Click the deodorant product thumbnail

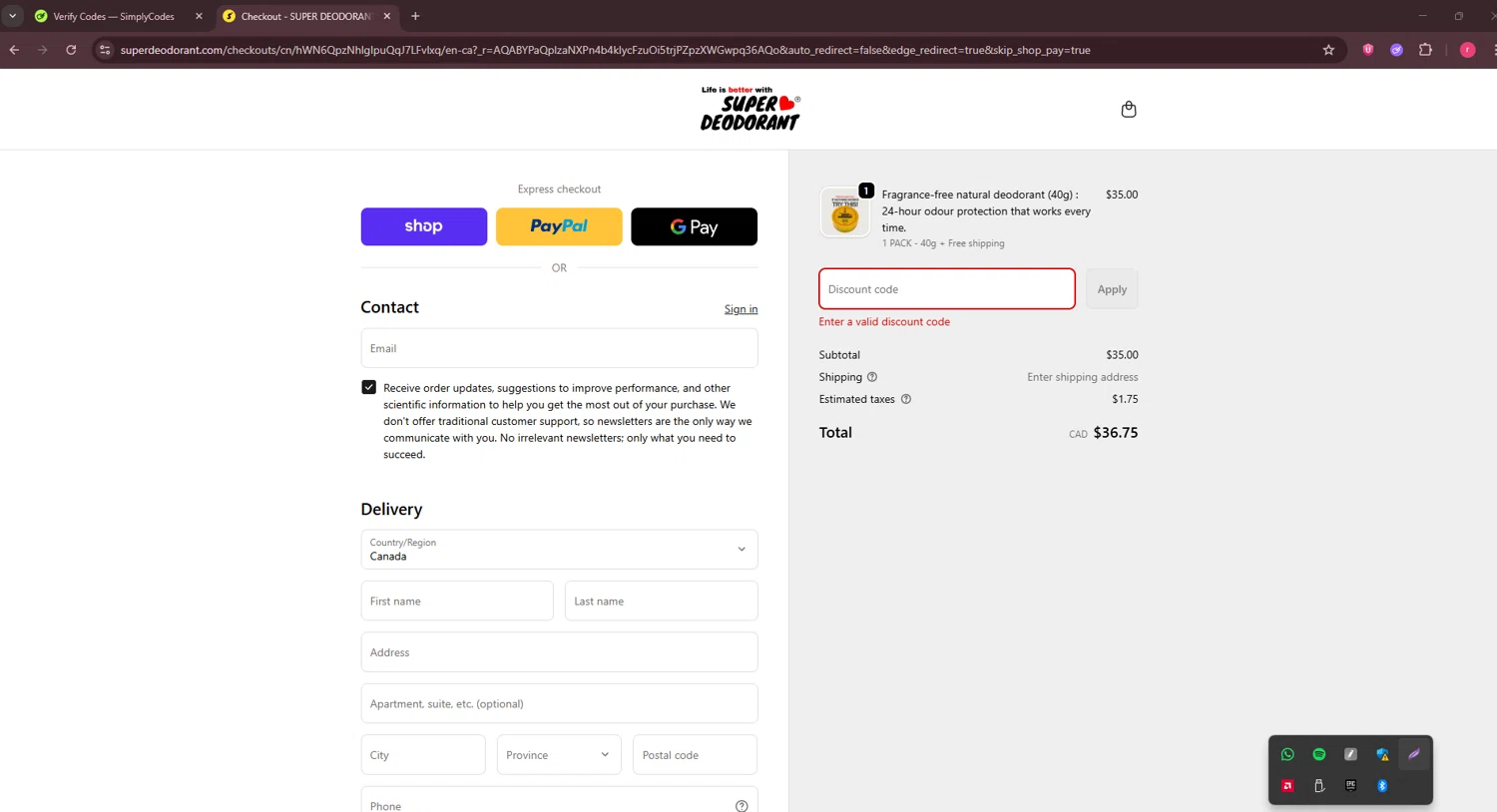coord(845,212)
